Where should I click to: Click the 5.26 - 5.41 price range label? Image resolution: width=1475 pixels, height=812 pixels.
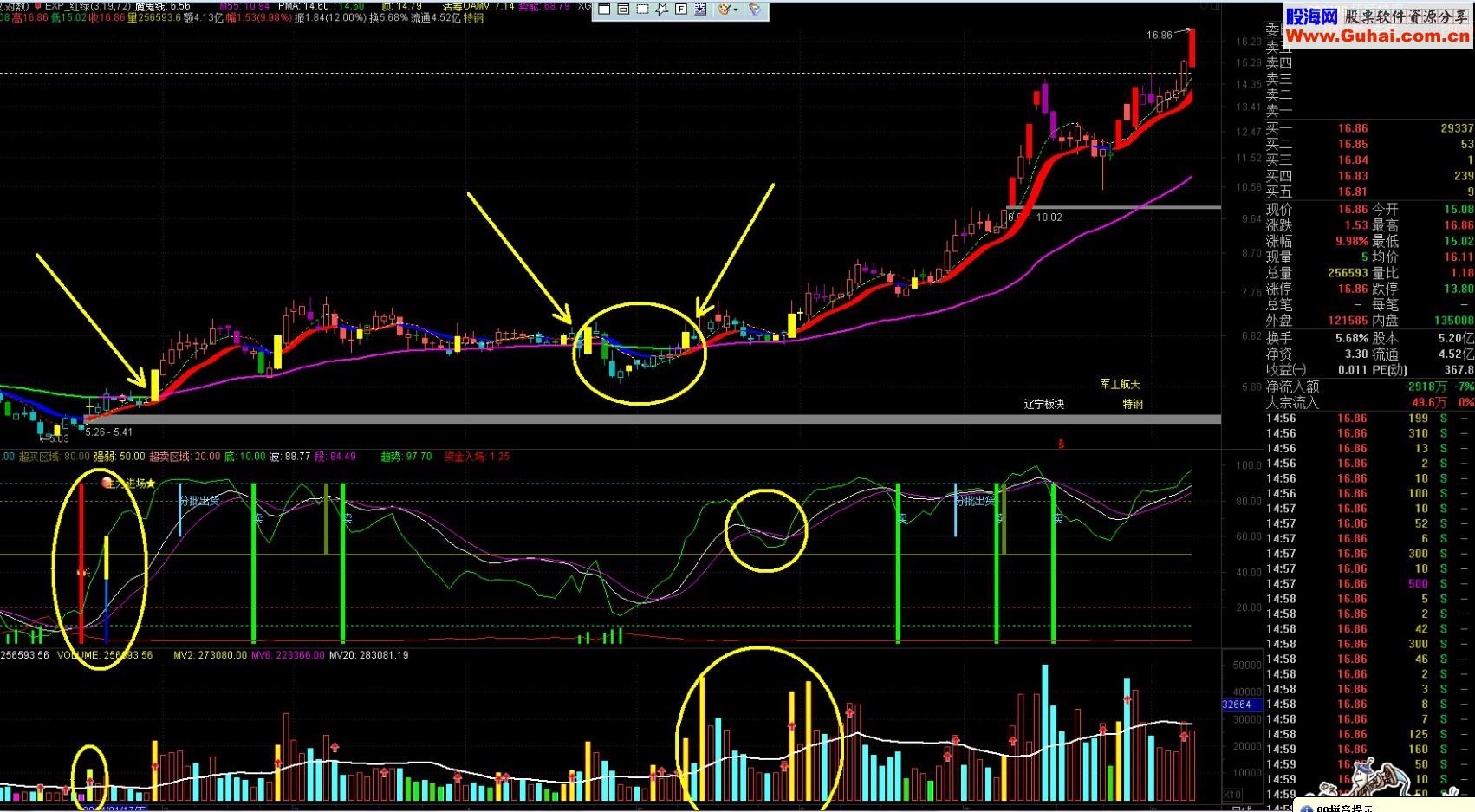(109, 432)
